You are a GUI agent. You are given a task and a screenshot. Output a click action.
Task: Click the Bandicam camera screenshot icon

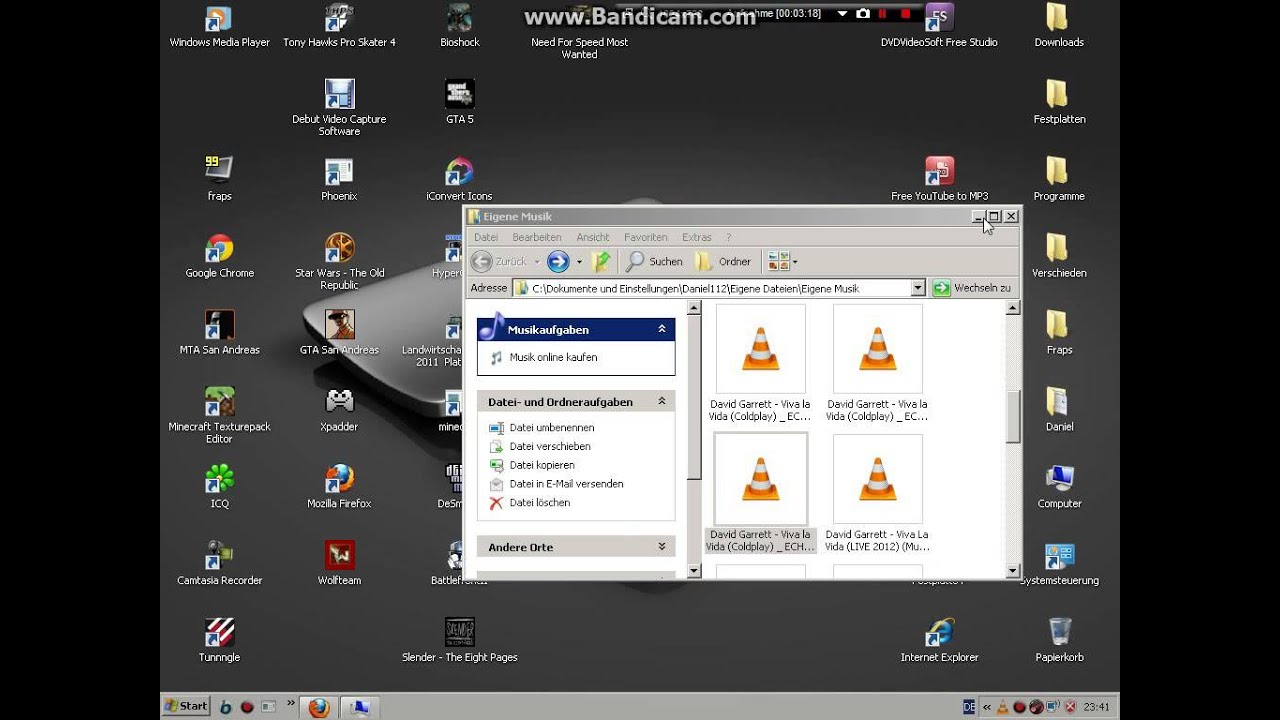(x=863, y=14)
